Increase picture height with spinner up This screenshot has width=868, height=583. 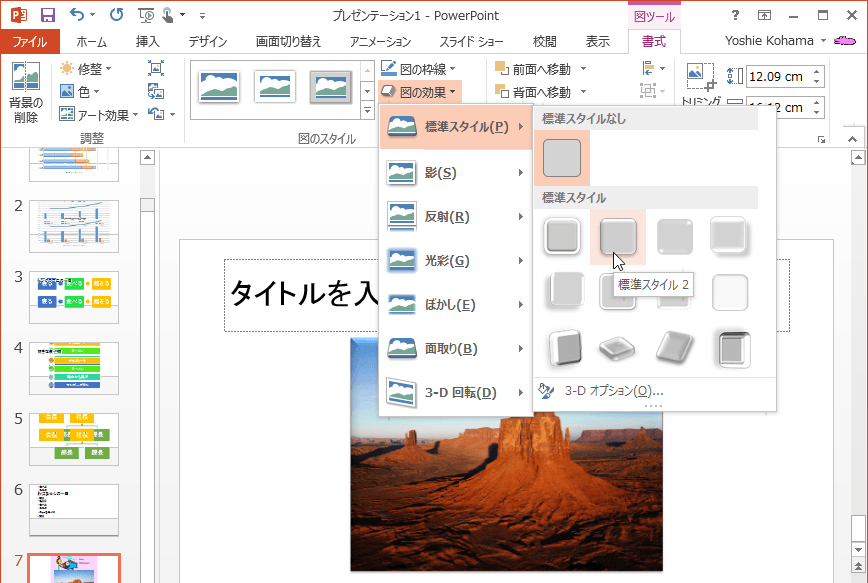coord(817,72)
